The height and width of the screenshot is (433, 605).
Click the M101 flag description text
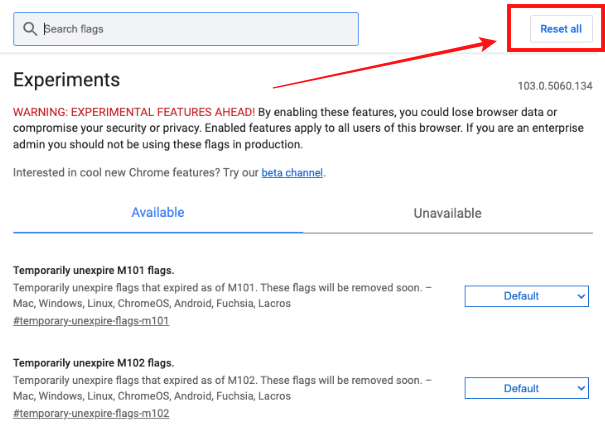[223, 295]
